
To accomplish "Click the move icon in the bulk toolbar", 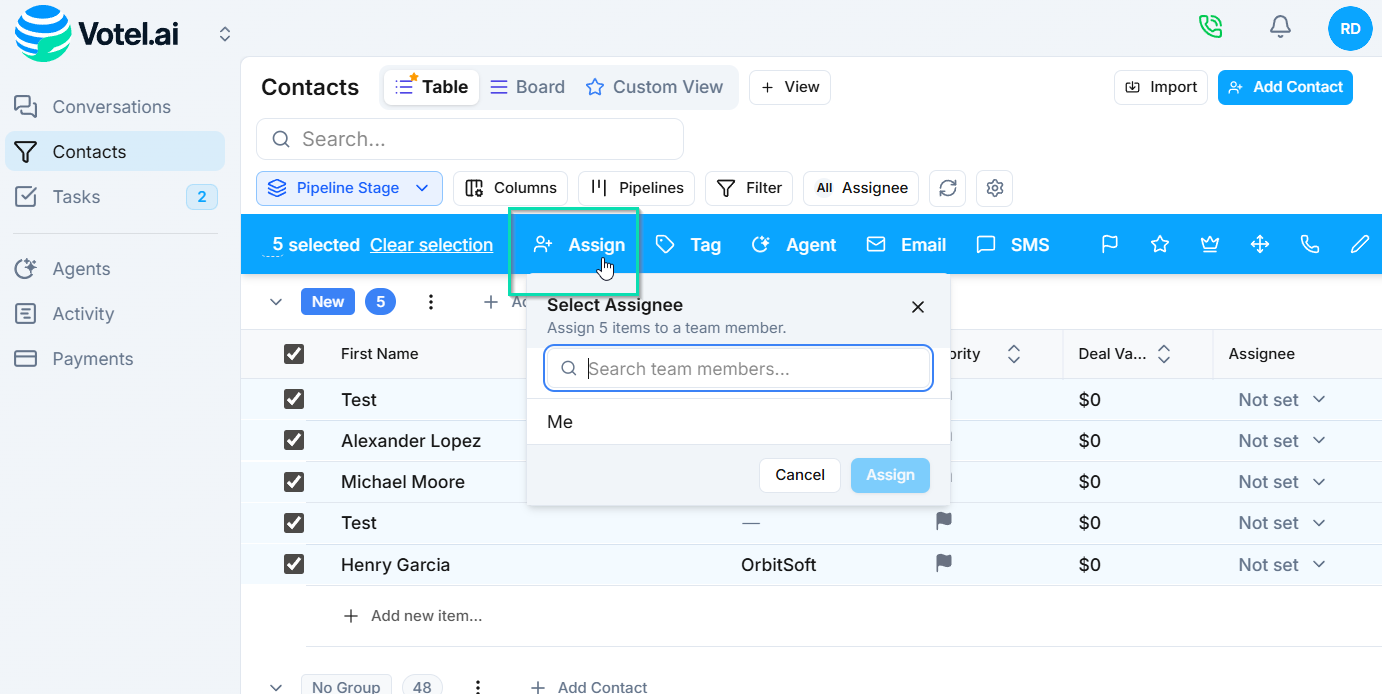I will pyautogui.click(x=1260, y=243).
